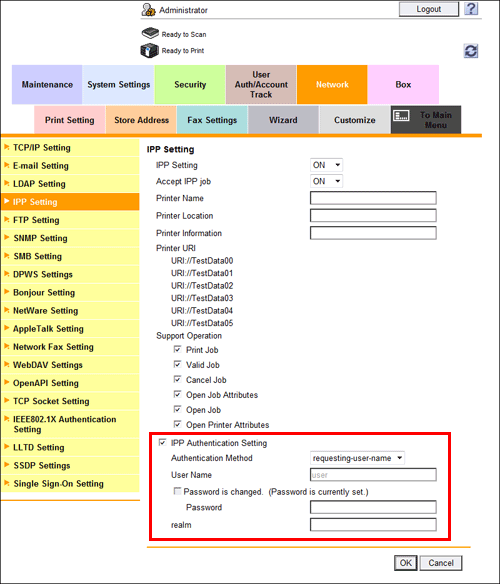Viewport: 500px width, 584px height.
Task: Uncheck the Open Job checkbox
Action: (x=178, y=409)
